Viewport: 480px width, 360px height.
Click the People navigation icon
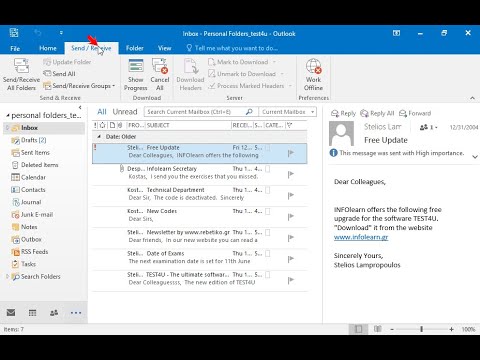click(54, 312)
